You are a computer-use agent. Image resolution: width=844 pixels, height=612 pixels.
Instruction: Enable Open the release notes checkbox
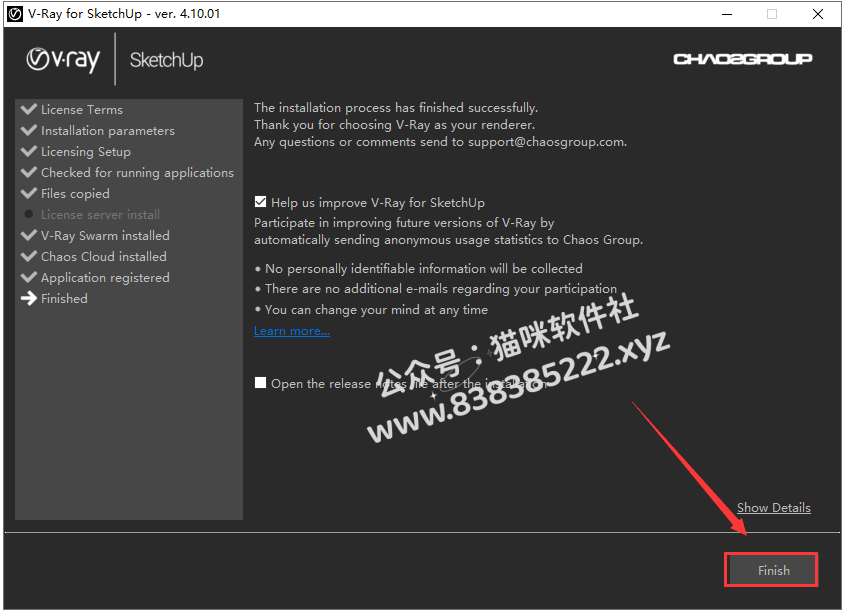click(x=261, y=383)
